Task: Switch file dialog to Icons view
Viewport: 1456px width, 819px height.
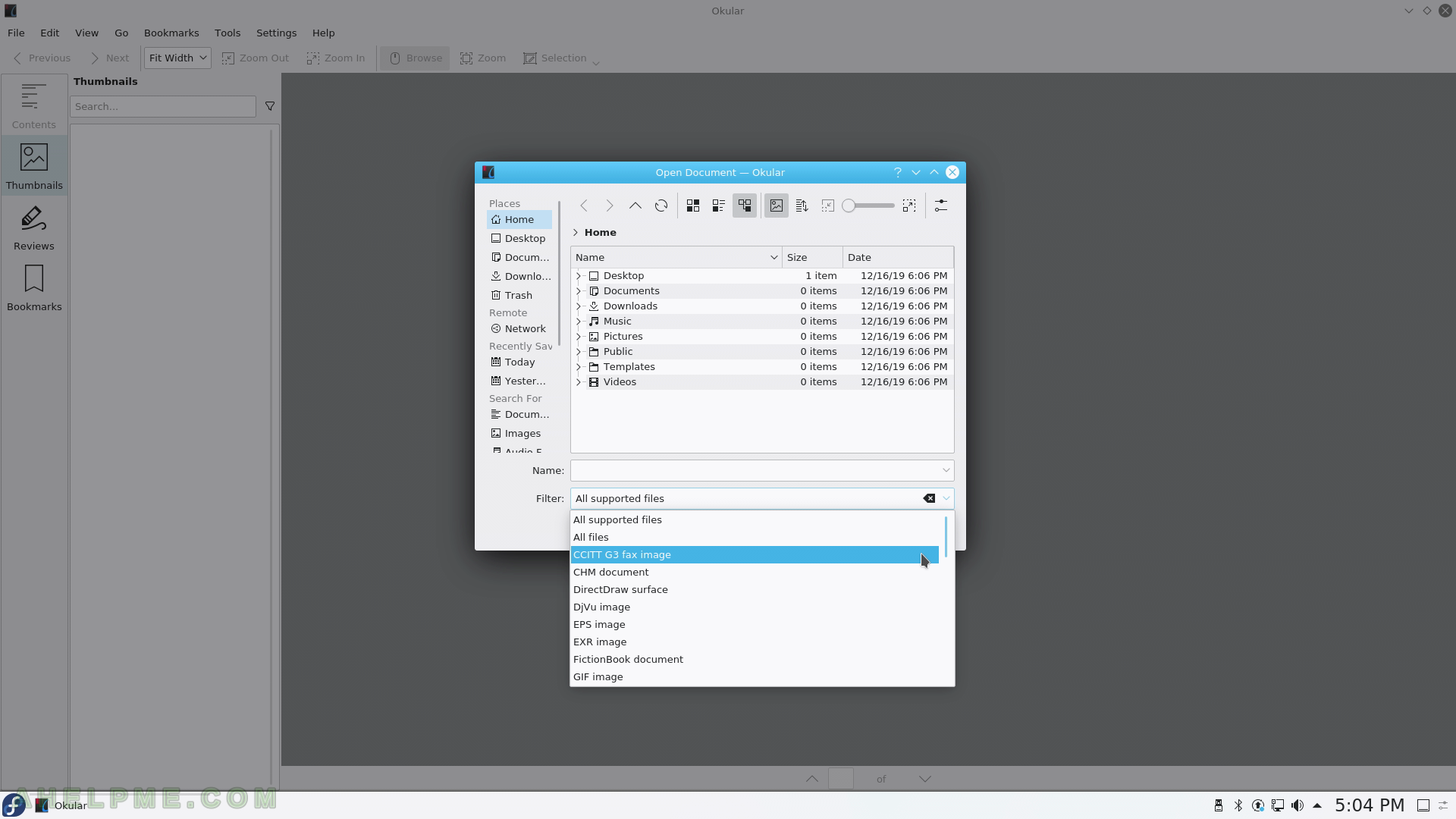Action: point(693,206)
